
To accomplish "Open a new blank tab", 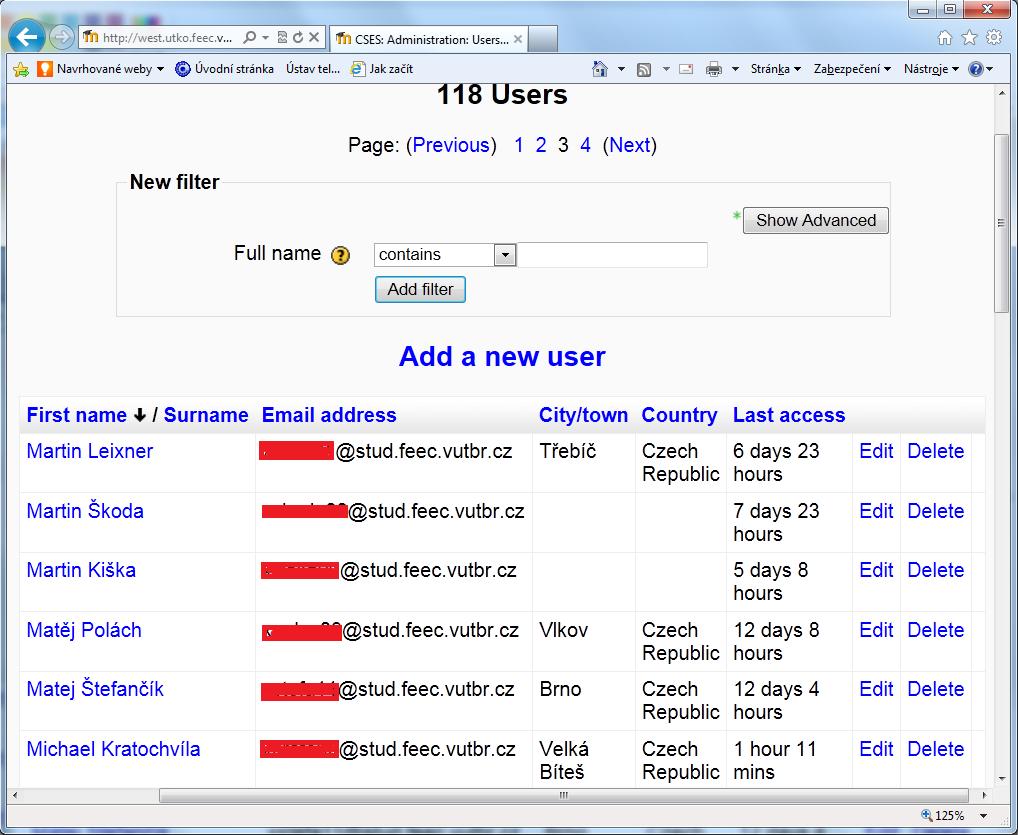I will (543, 39).
